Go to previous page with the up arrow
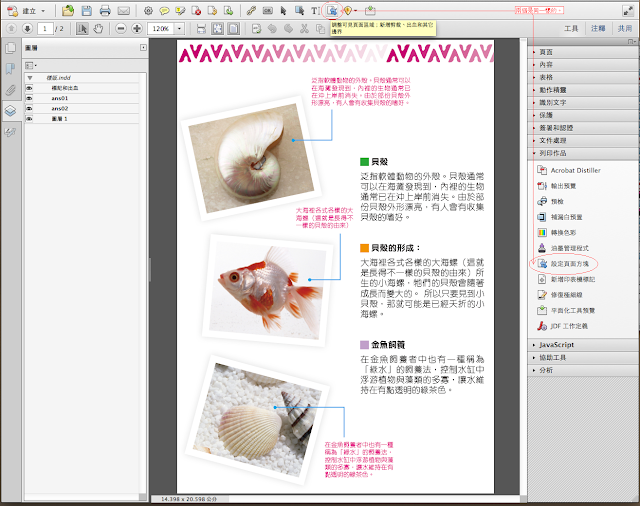This screenshot has height=506, width=640. 11,28
